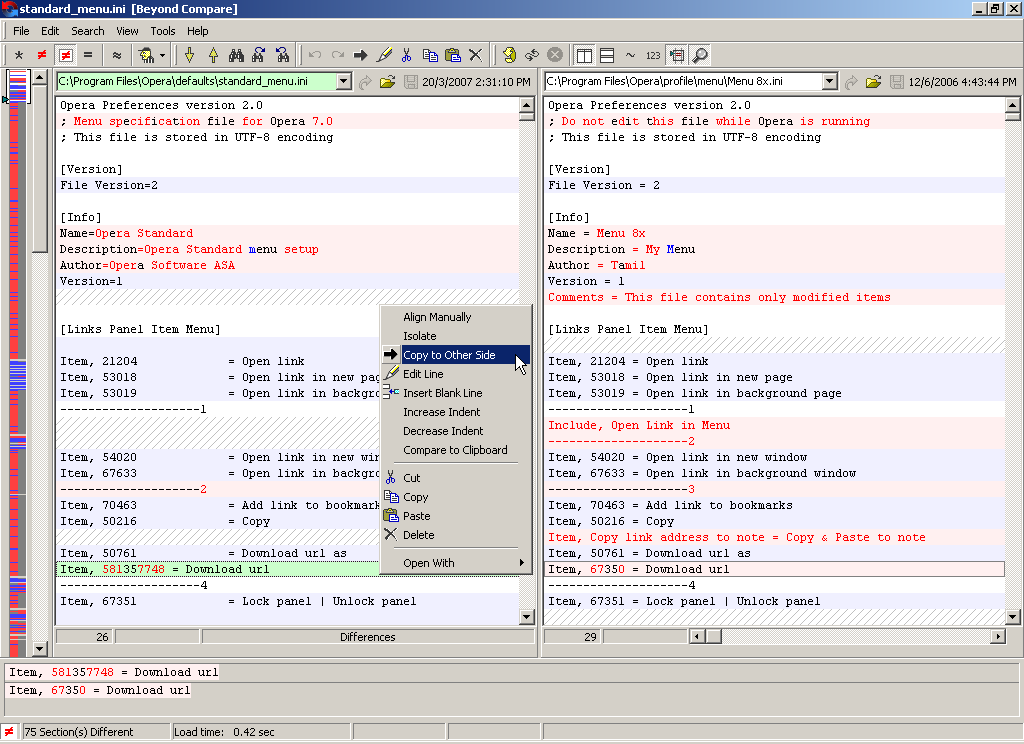Click the pencil Edit Line toolbar icon
This screenshot has height=744, width=1024.
(384, 56)
